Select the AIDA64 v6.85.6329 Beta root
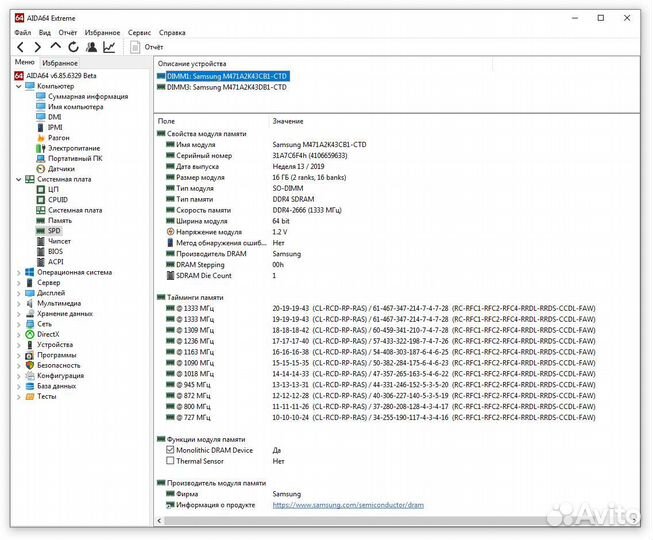The image size is (653, 540). 61,76
